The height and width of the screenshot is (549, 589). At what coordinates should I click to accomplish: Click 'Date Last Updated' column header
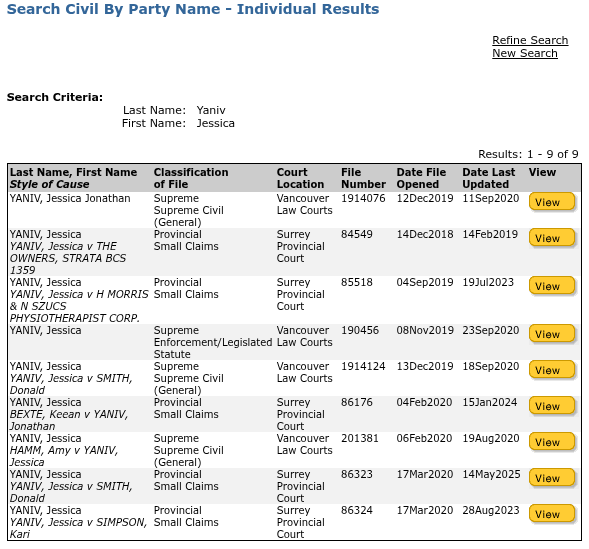[x=489, y=178]
